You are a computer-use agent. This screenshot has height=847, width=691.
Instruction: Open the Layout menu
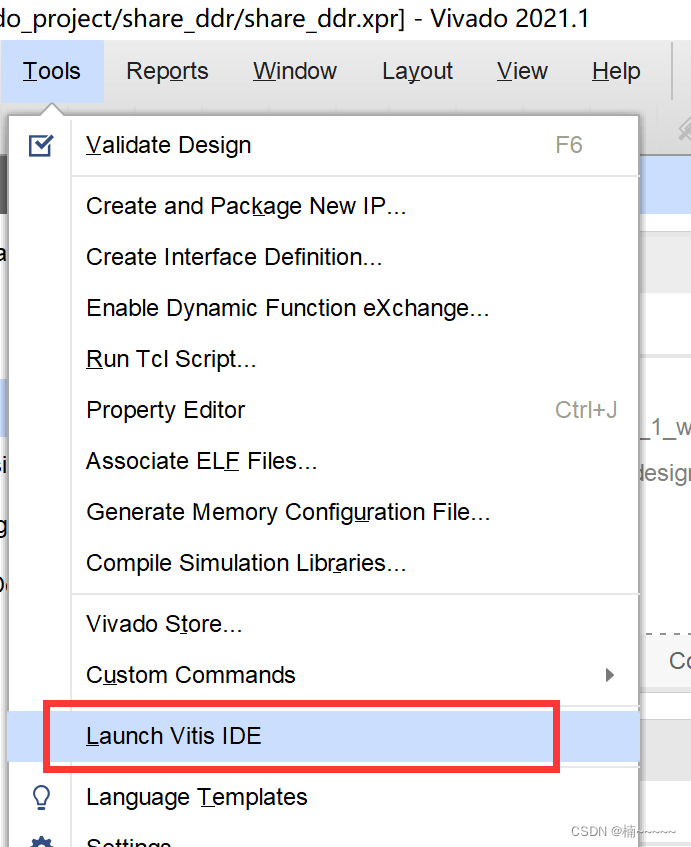coord(418,71)
